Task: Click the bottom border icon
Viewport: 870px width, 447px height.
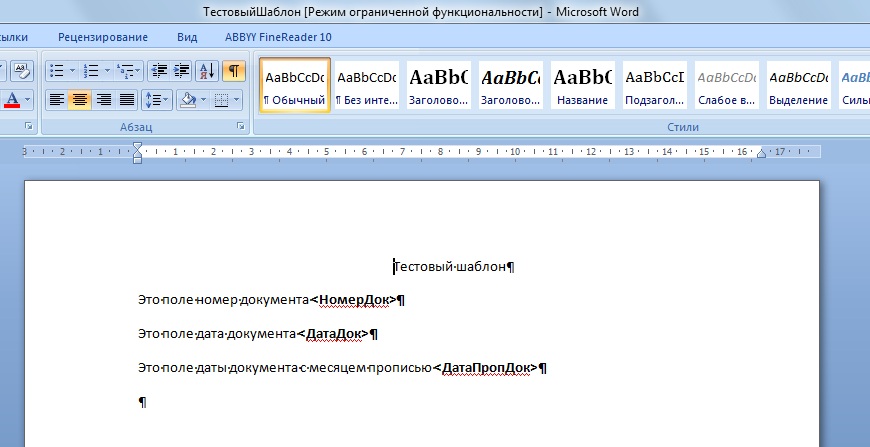Action: pos(221,100)
